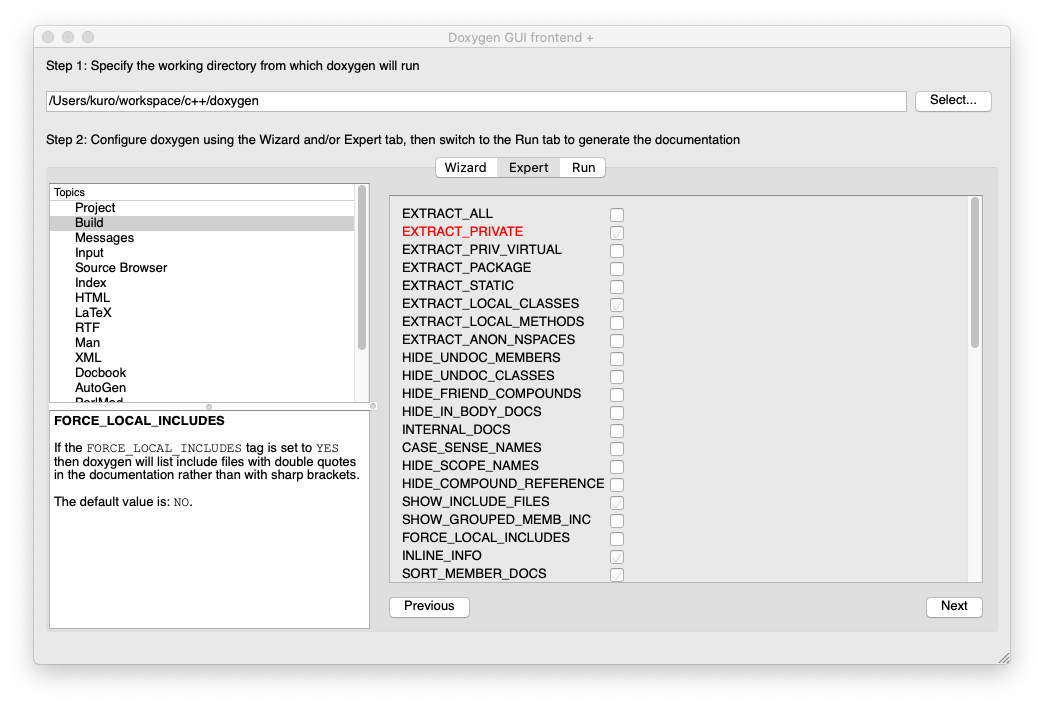1044x706 pixels.
Task: Select the Project topic
Action: (202, 208)
